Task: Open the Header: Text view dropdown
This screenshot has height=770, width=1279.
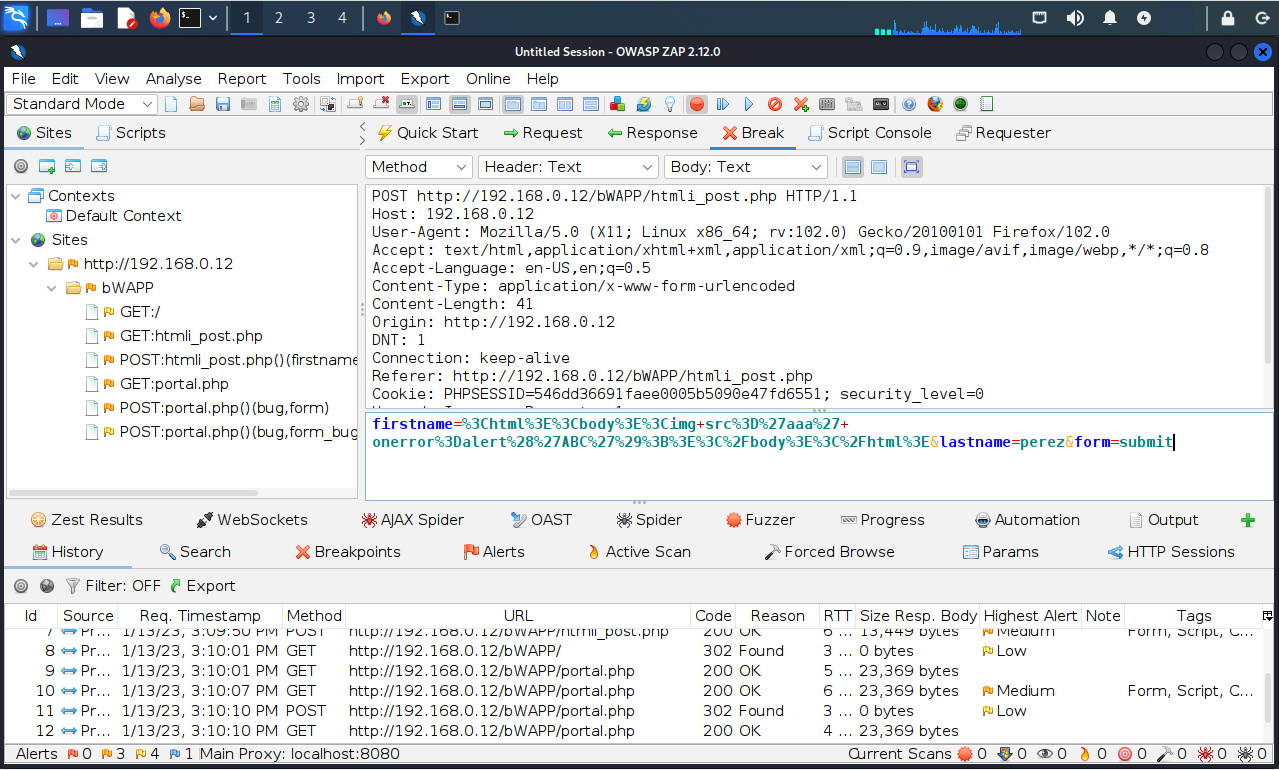Action: [567, 167]
